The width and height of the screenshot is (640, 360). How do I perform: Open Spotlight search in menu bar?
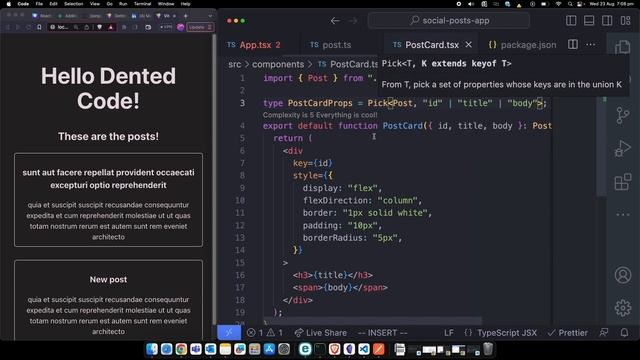click(x=570, y=4)
